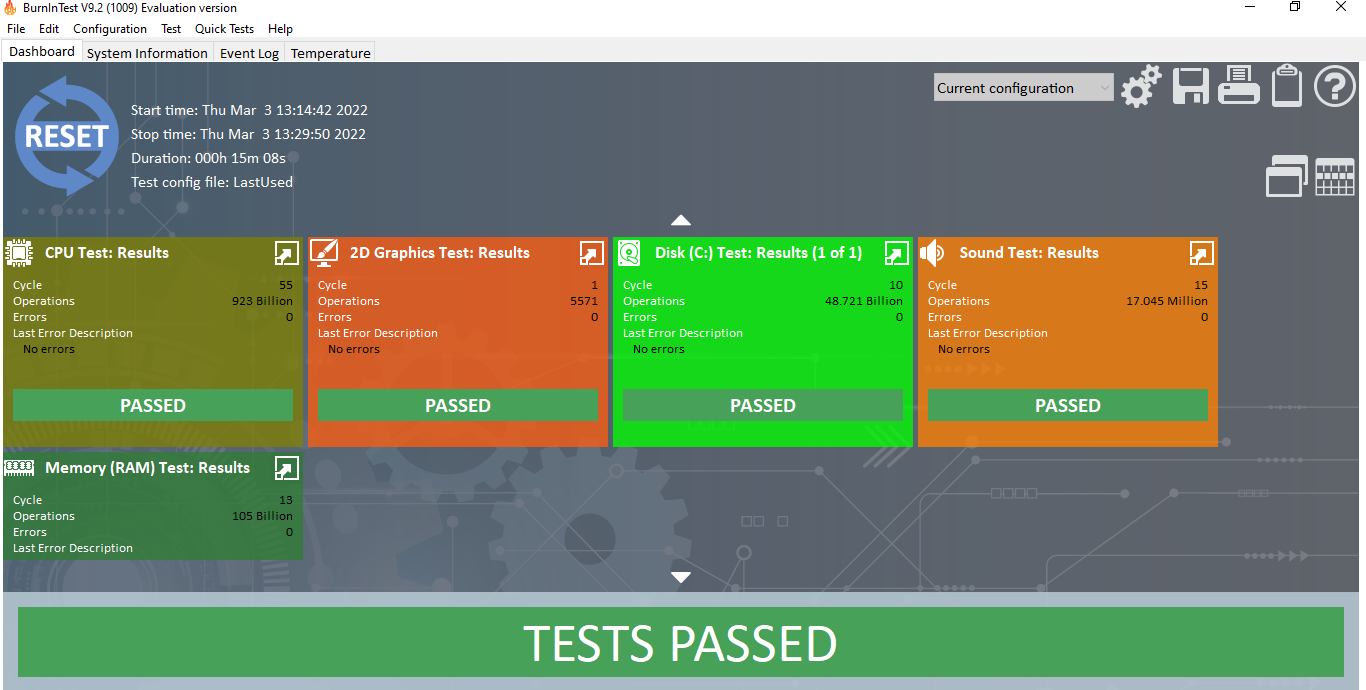1366x690 pixels.
Task: Pop out the Disk (C:) Test tile
Action: [896, 253]
